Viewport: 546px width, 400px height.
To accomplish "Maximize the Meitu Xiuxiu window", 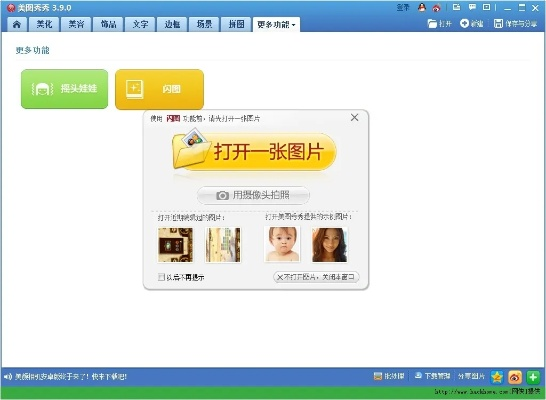I will point(522,8).
